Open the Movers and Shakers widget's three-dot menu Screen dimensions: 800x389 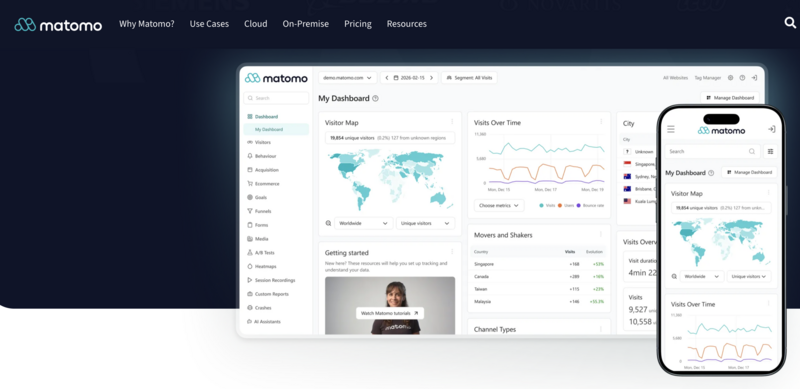pyautogui.click(x=601, y=234)
